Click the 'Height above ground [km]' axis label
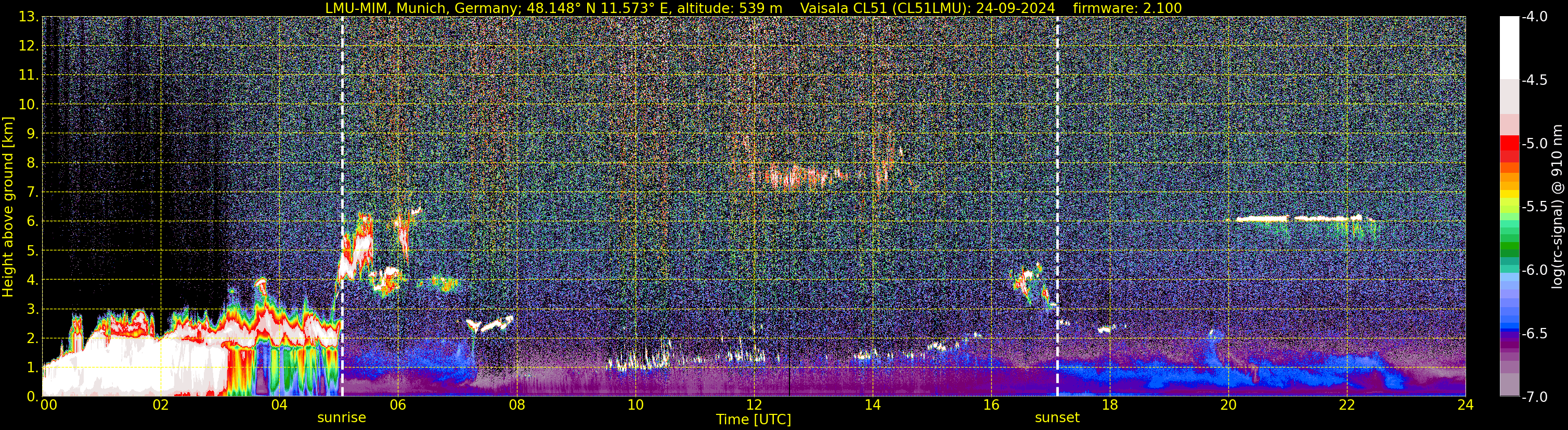 click(x=8, y=207)
